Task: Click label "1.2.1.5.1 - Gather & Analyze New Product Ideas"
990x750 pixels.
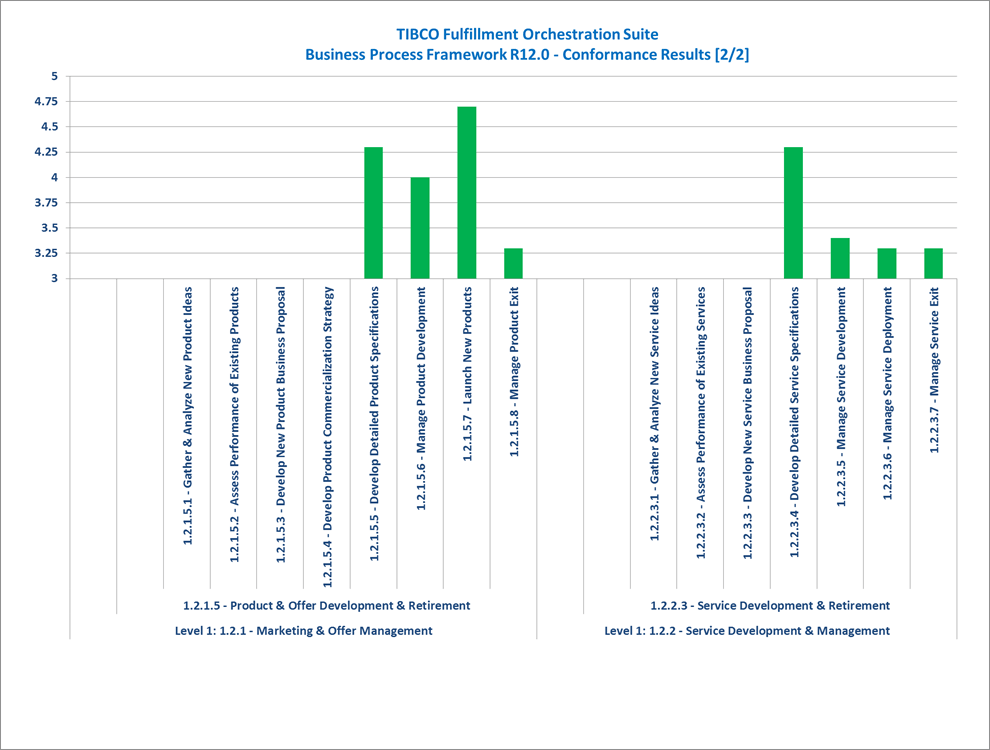Action: tap(188, 415)
